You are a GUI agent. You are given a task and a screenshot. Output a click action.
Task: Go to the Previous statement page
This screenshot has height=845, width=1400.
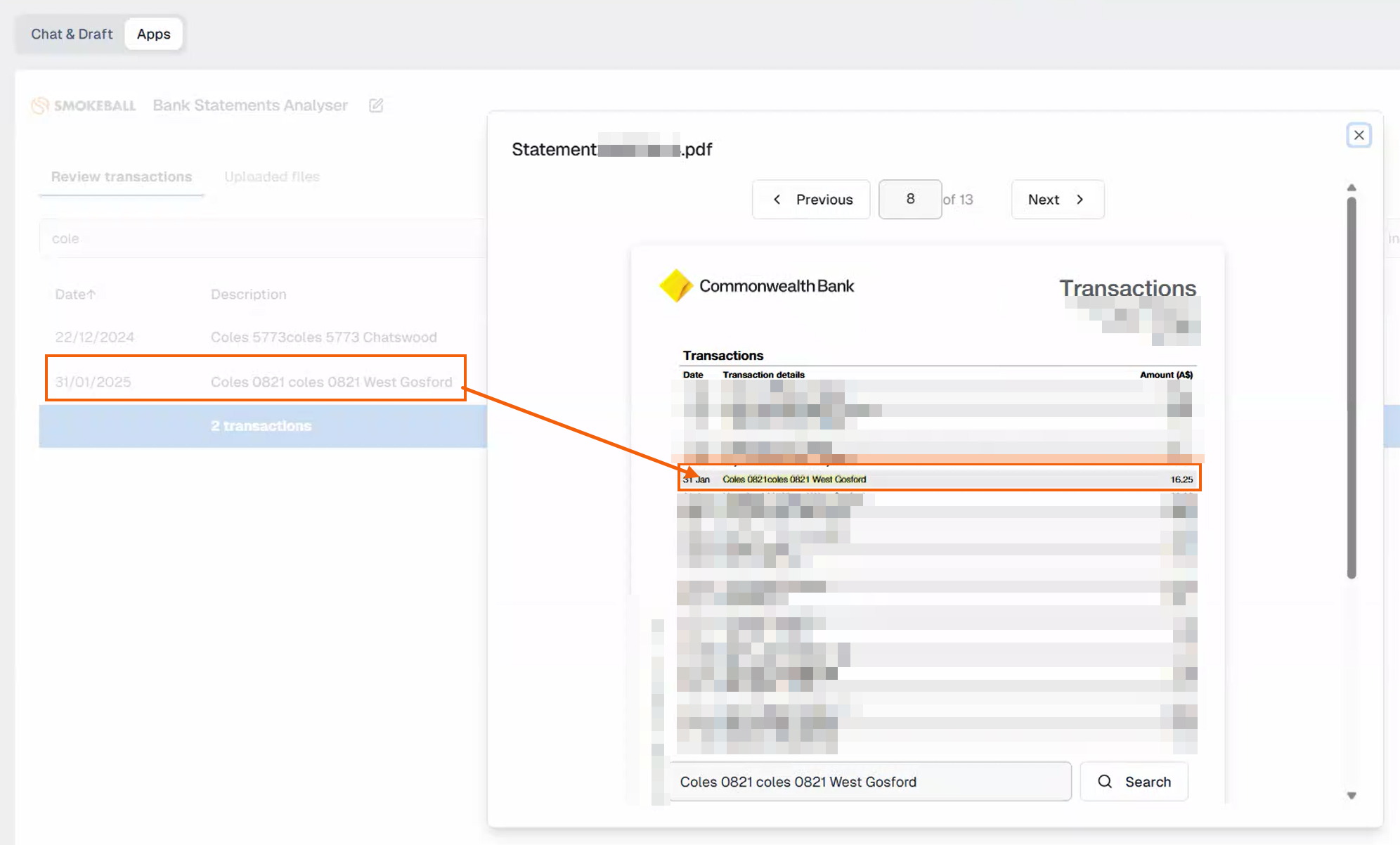(x=811, y=200)
